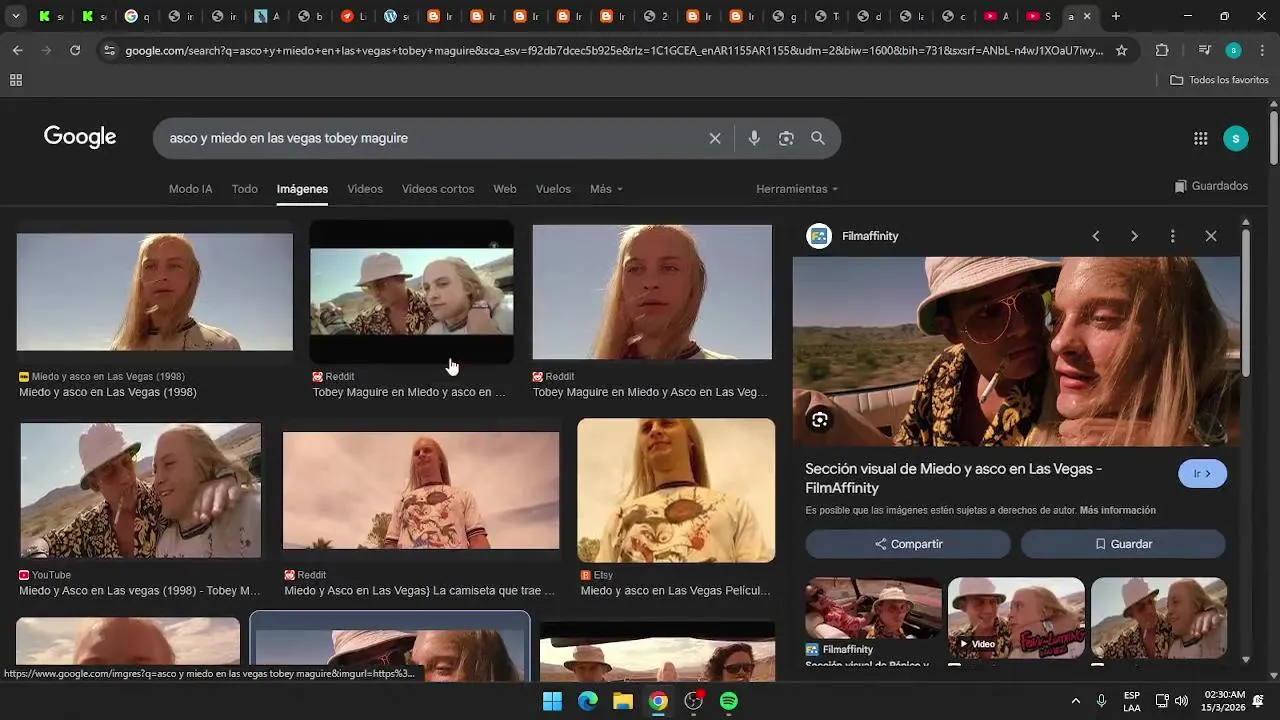This screenshot has height=720, width=1280.
Task: Open Todos los favoritos bookmarks folder
Action: [x=1219, y=80]
